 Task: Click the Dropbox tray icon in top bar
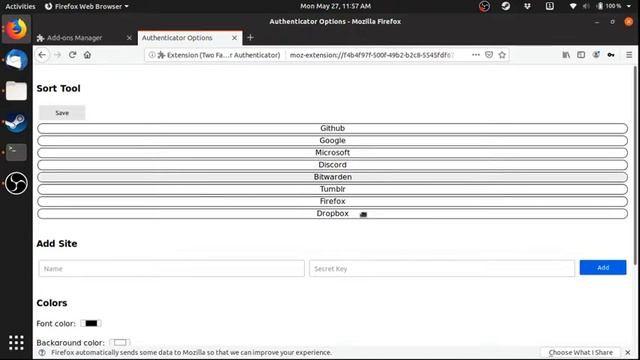point(527,6)
